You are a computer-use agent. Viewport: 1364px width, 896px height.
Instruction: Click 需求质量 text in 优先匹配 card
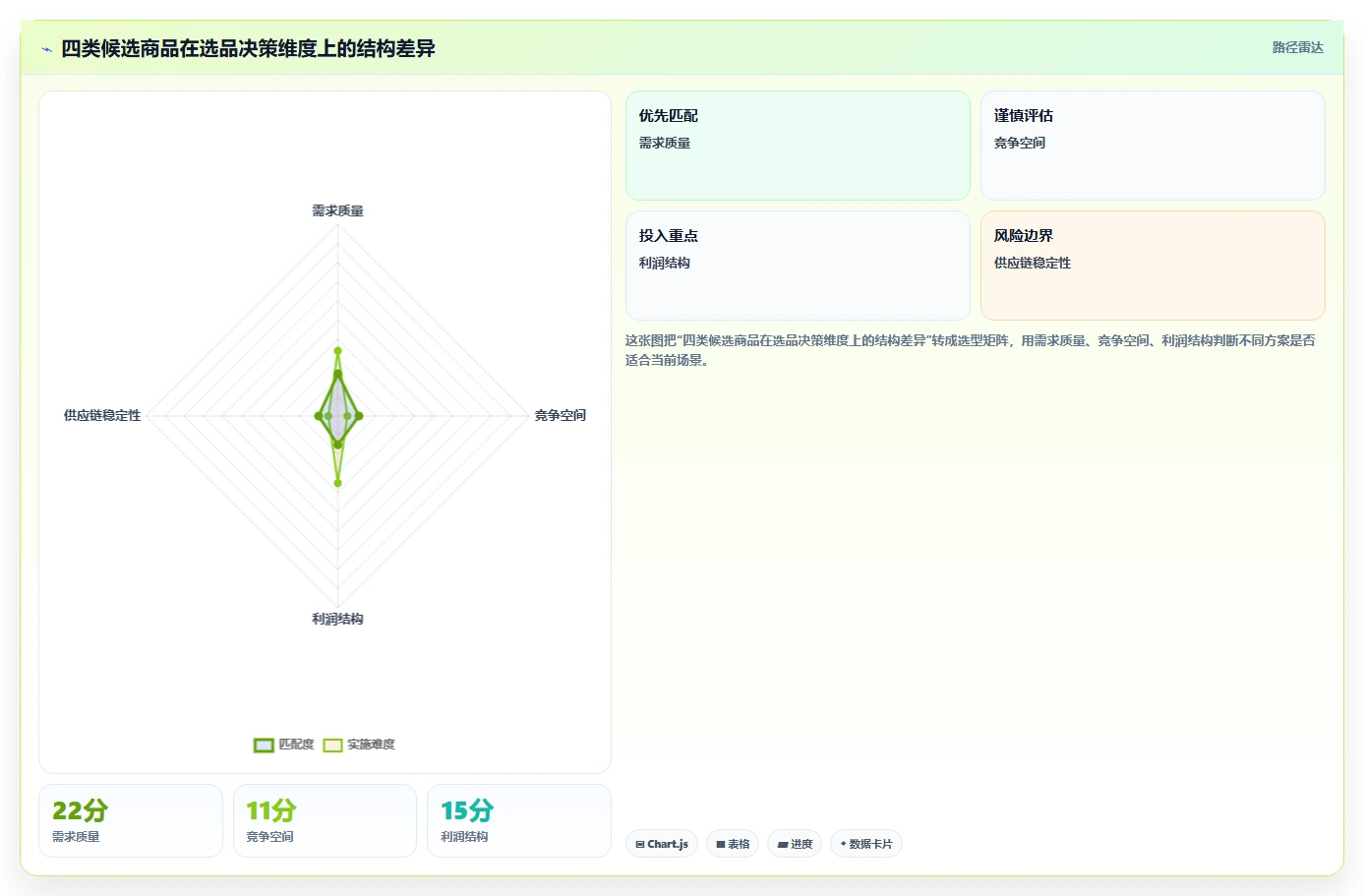point(665,143)
